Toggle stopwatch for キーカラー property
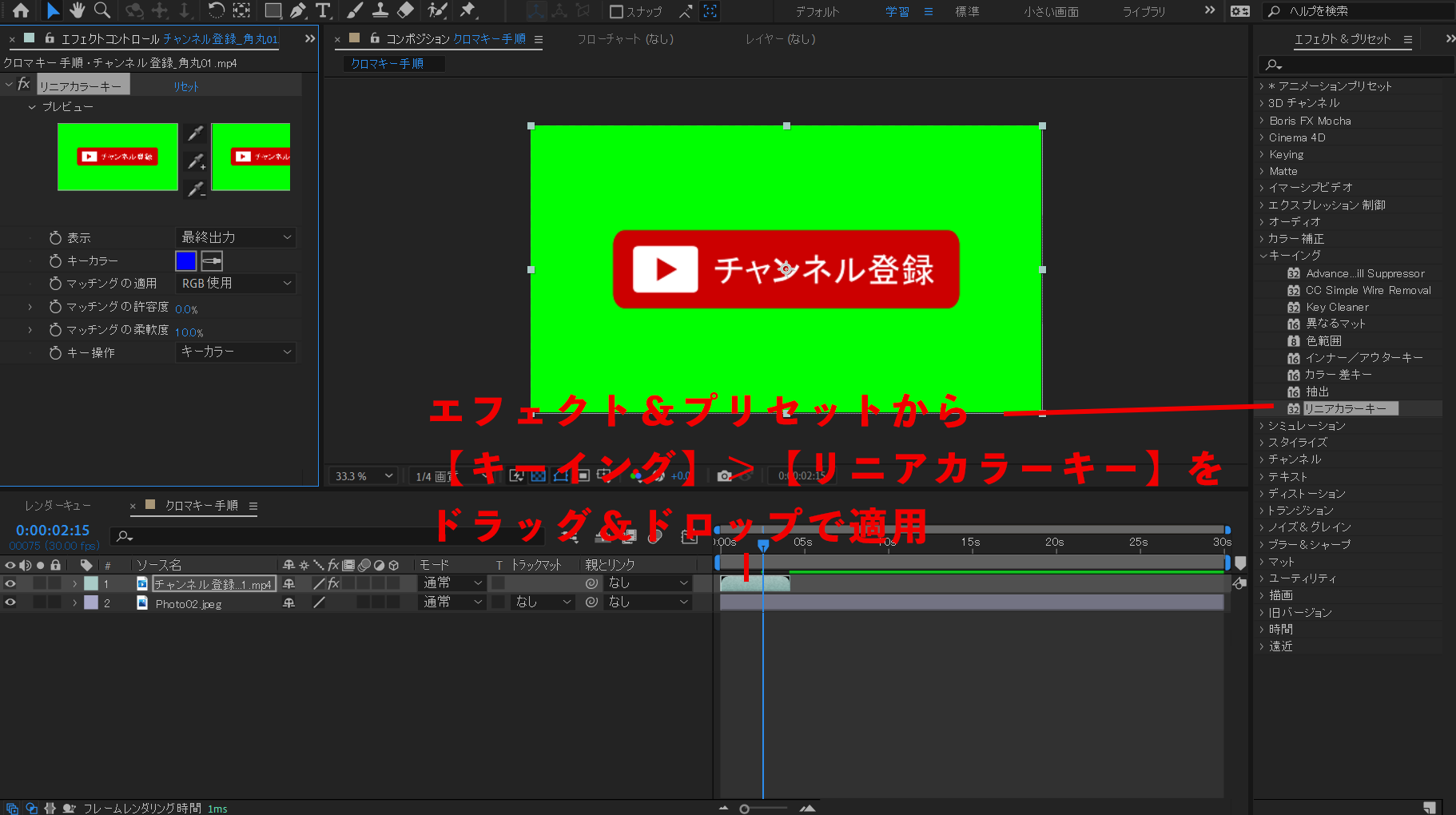 pos(55,260)
